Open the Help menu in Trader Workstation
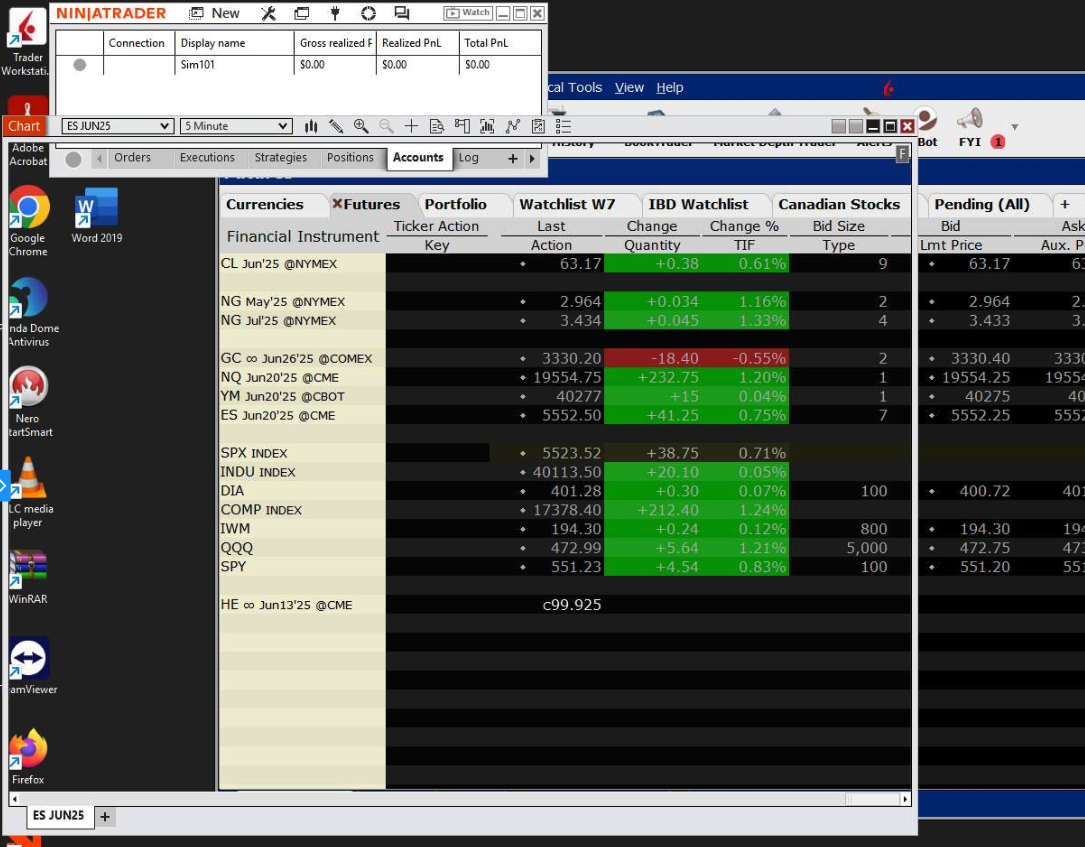 670,87
